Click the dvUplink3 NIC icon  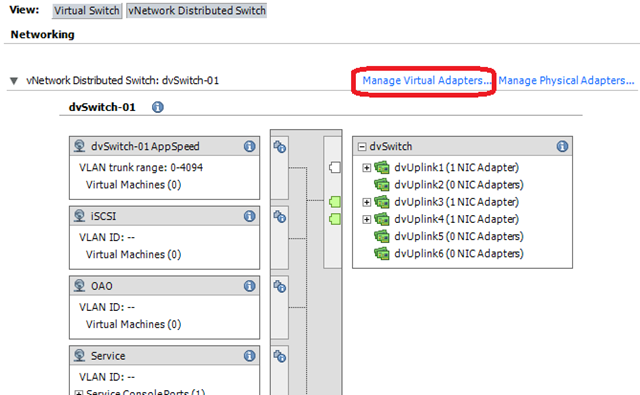382,202
